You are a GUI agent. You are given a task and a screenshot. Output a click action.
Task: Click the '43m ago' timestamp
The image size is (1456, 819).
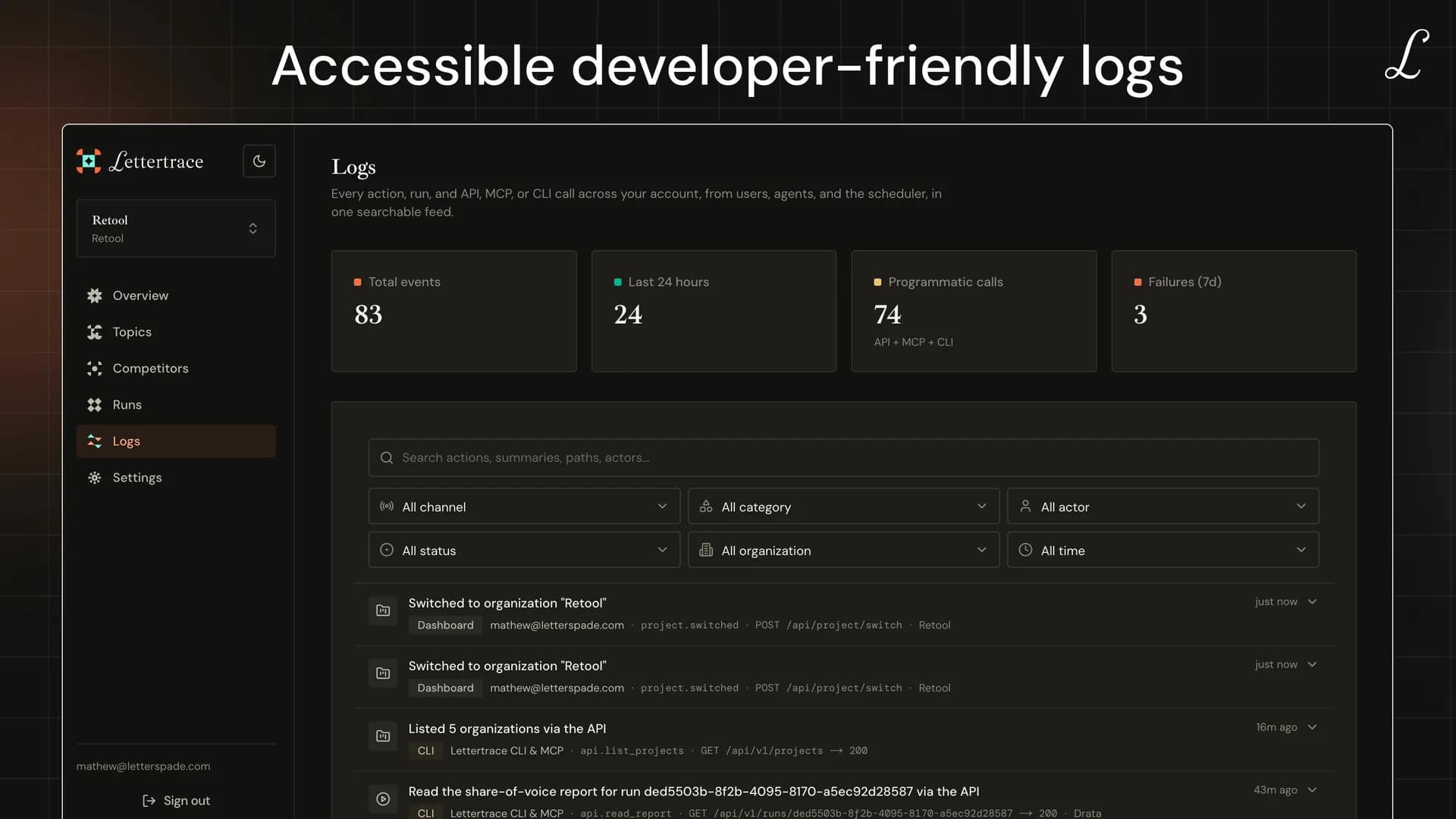pos(1275,790)
